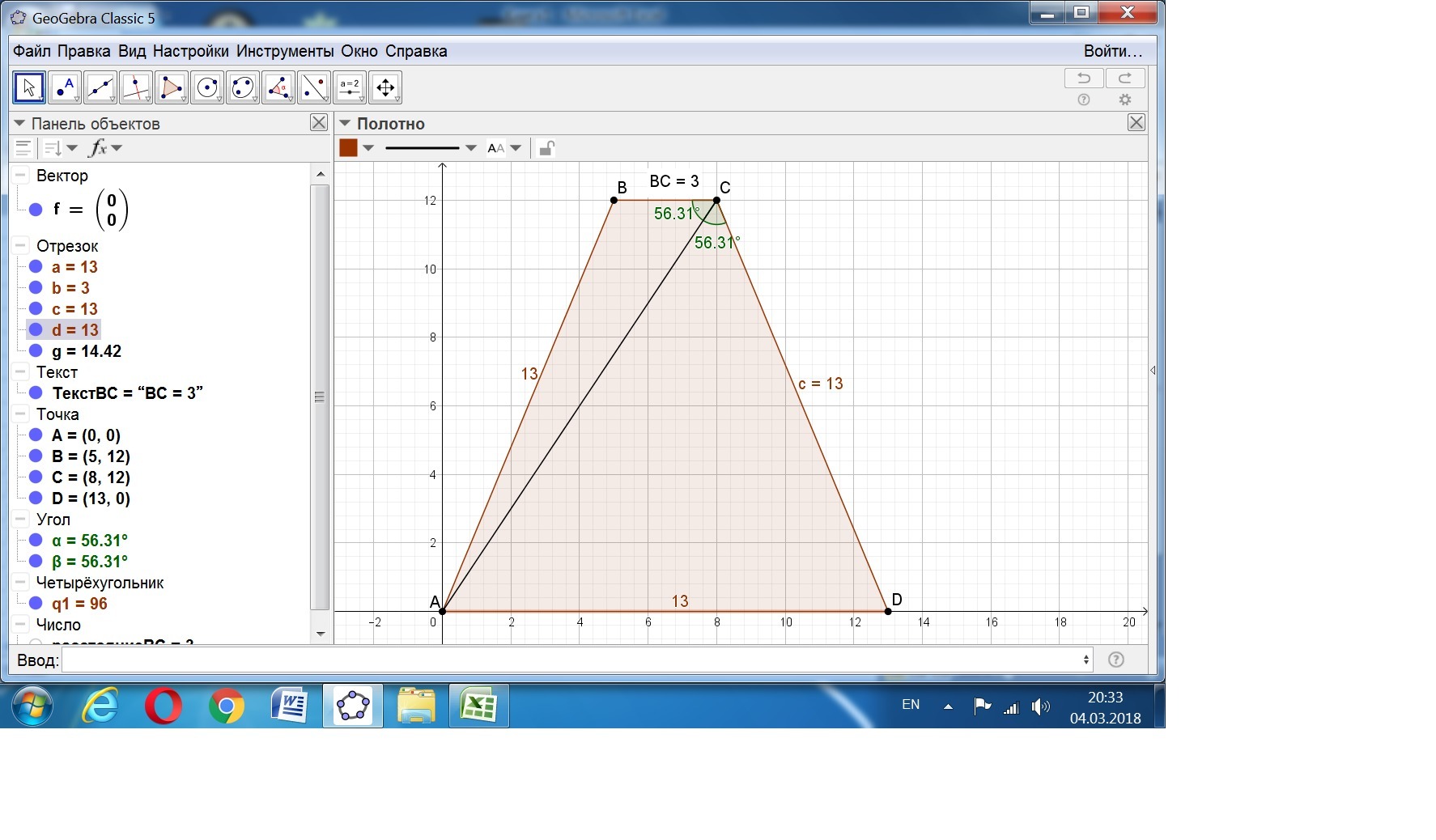
Task: Toggle visibility of angle α = 56.31°
Action: (x=36, y=541)
